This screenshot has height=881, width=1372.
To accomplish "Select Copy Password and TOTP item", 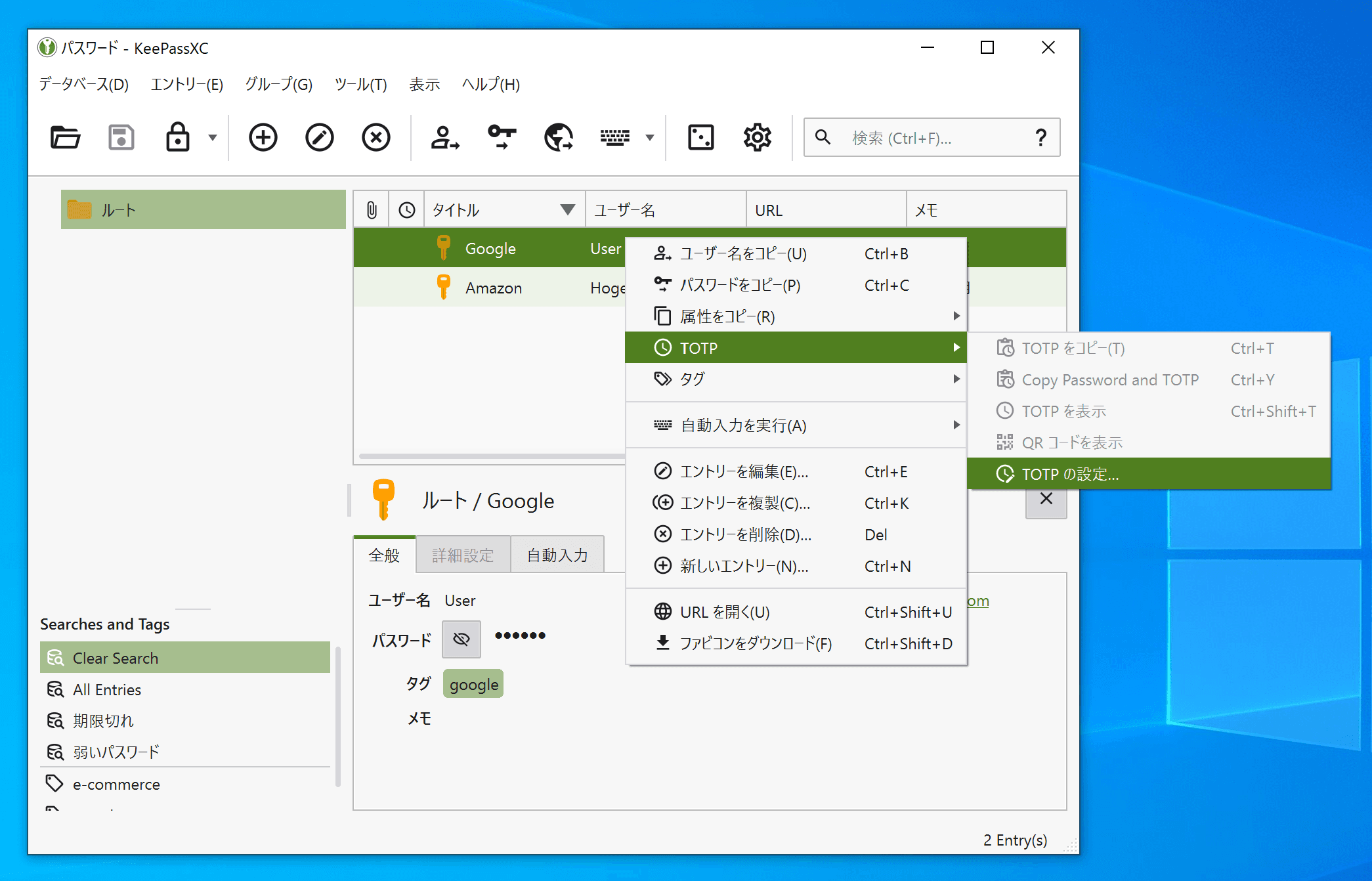I will tap(1149, 379).
